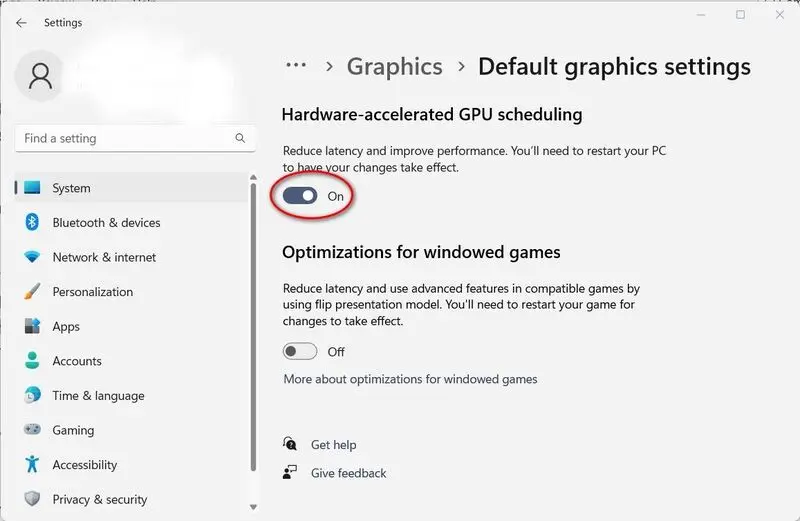Click the Find a setting search box

coord(135,138)
